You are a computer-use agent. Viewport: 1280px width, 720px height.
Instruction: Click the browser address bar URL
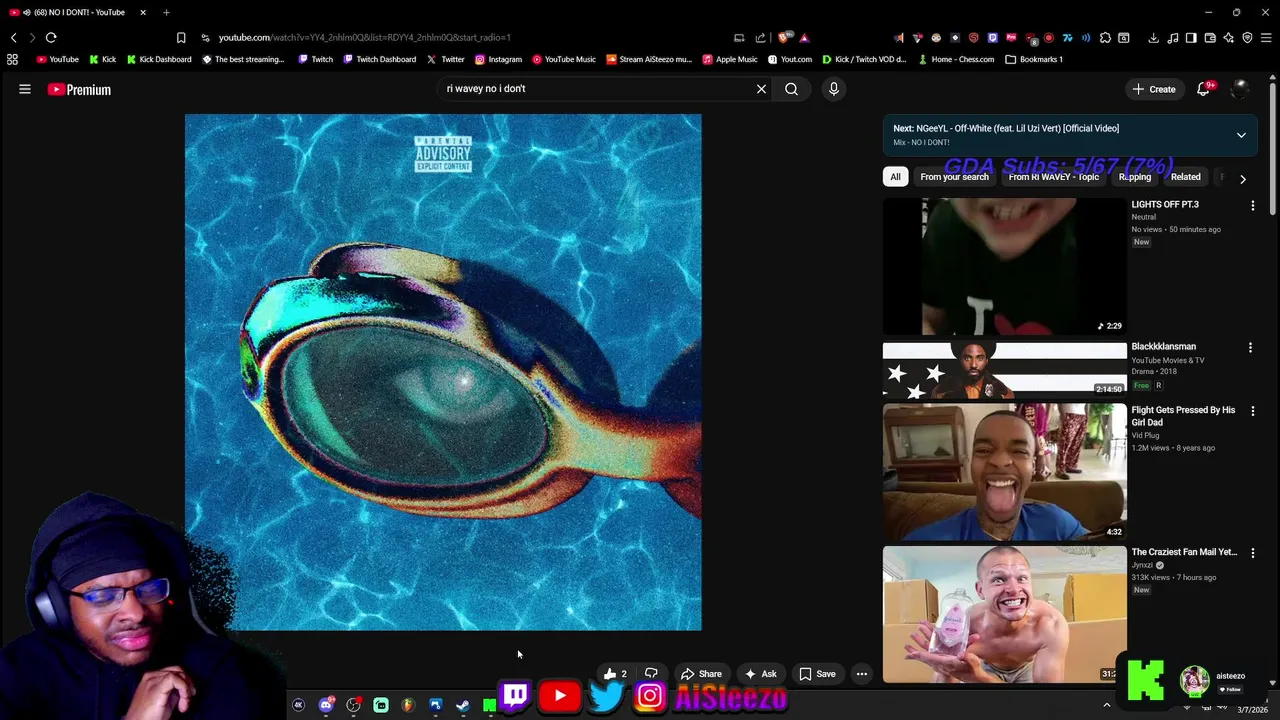[x=364, y=38]
